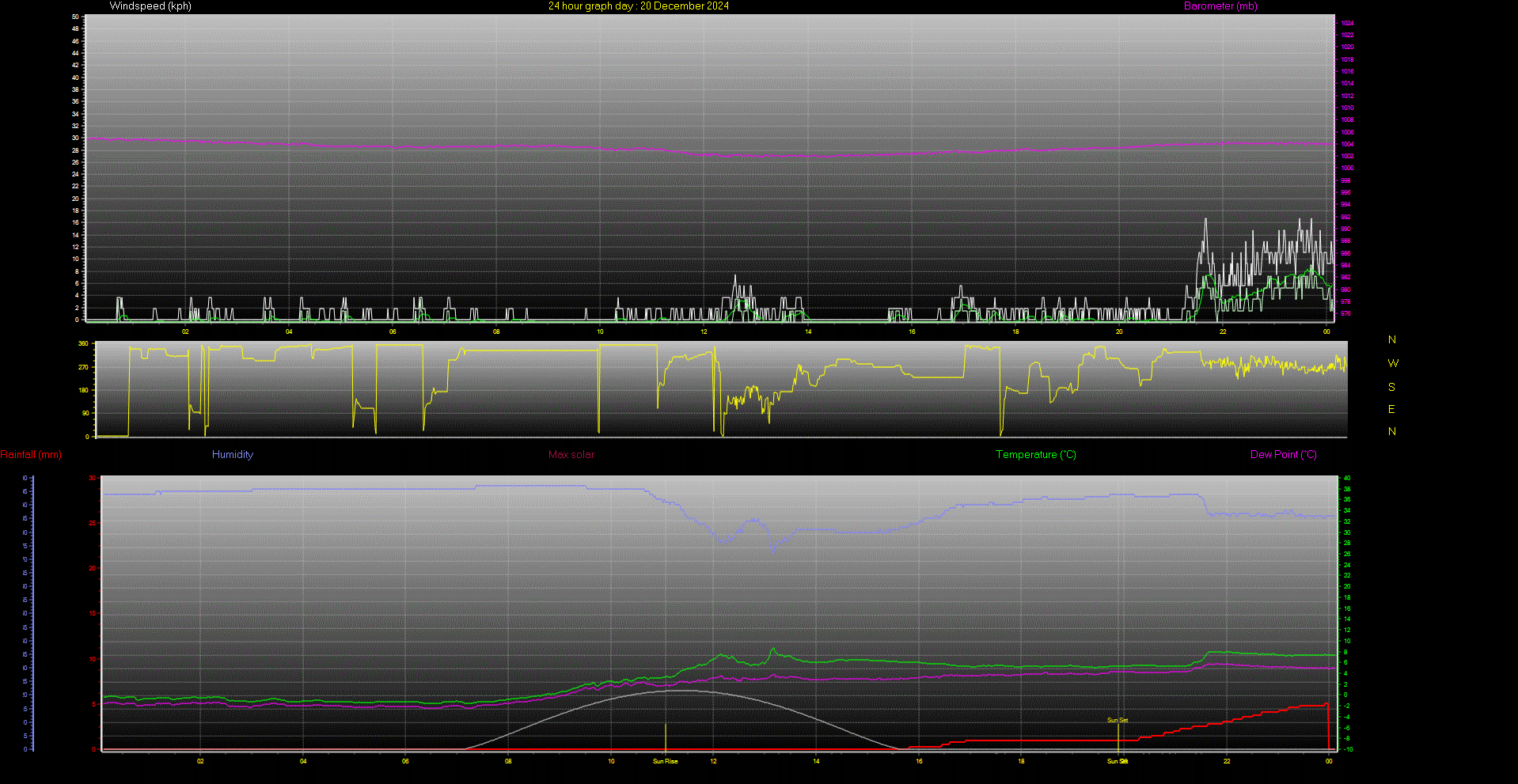
Task: Click the green -10 temperature scale value
Action: pyautogui.click(x=1348, y=750)
